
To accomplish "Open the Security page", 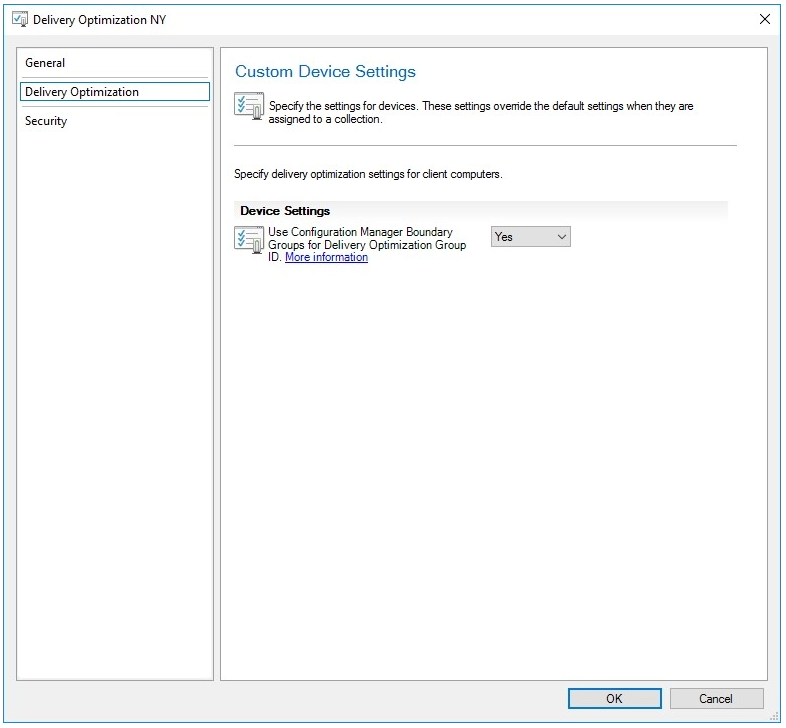I will [x=46, y=121].
